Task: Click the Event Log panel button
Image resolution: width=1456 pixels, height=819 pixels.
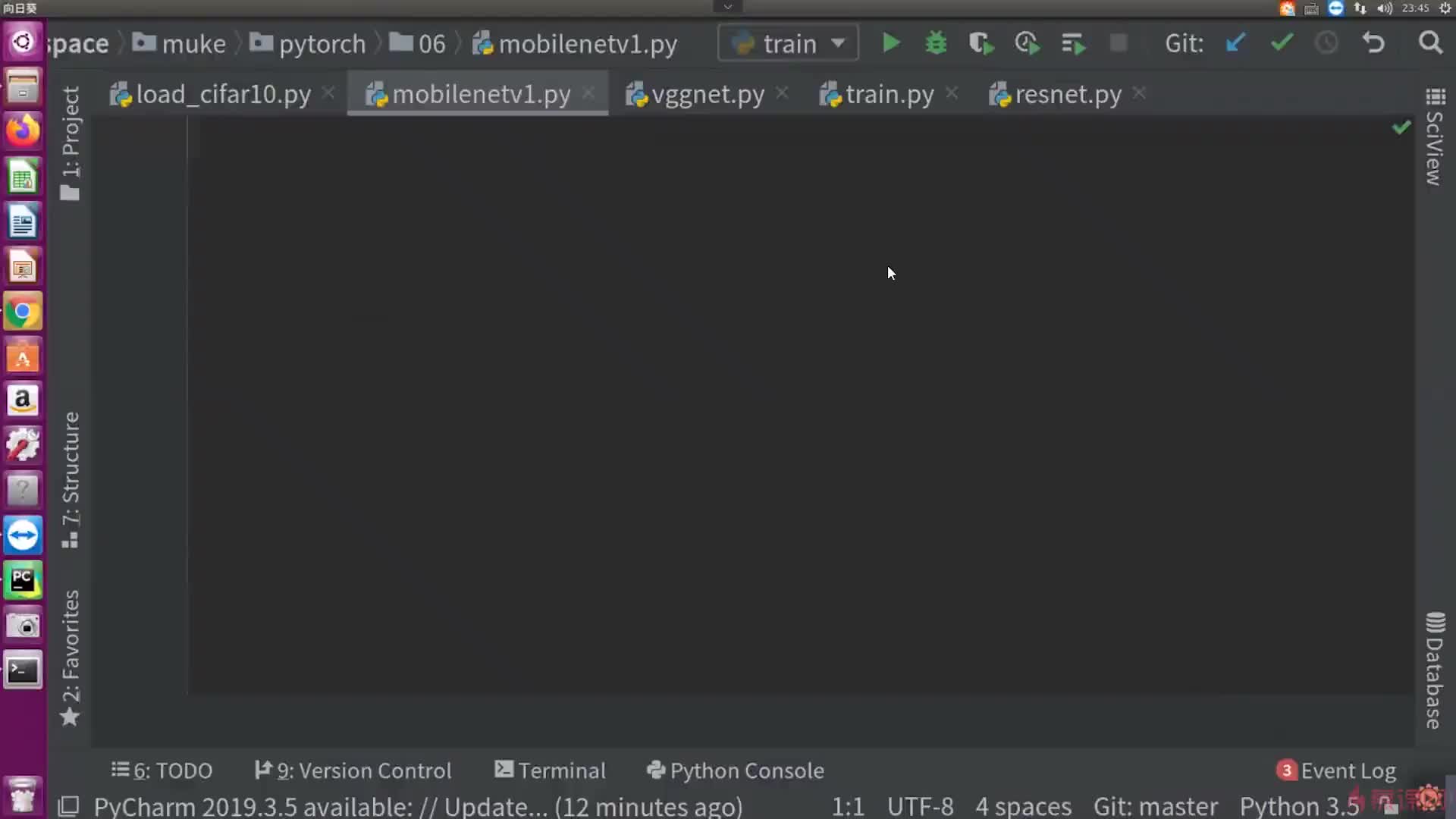Action: tap(1337, 770)
